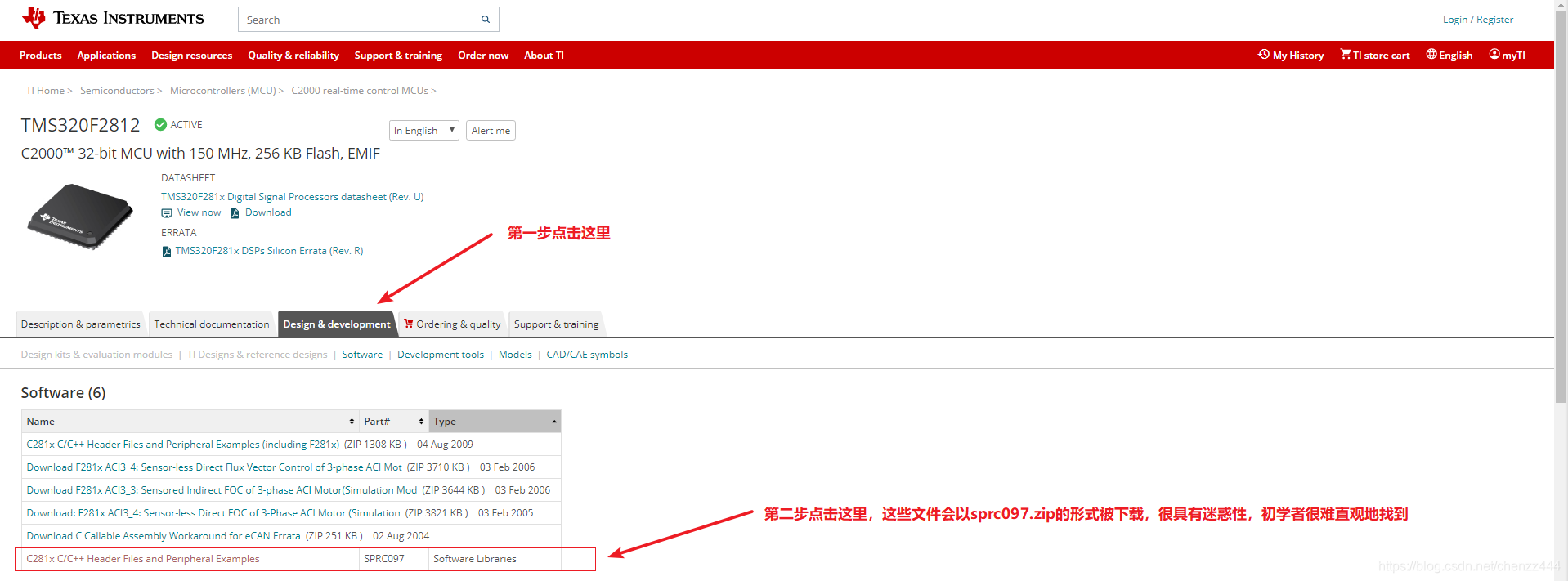The image size is (1568, 581).
Task: Click the View now datasheet icon
Action: 167,213
